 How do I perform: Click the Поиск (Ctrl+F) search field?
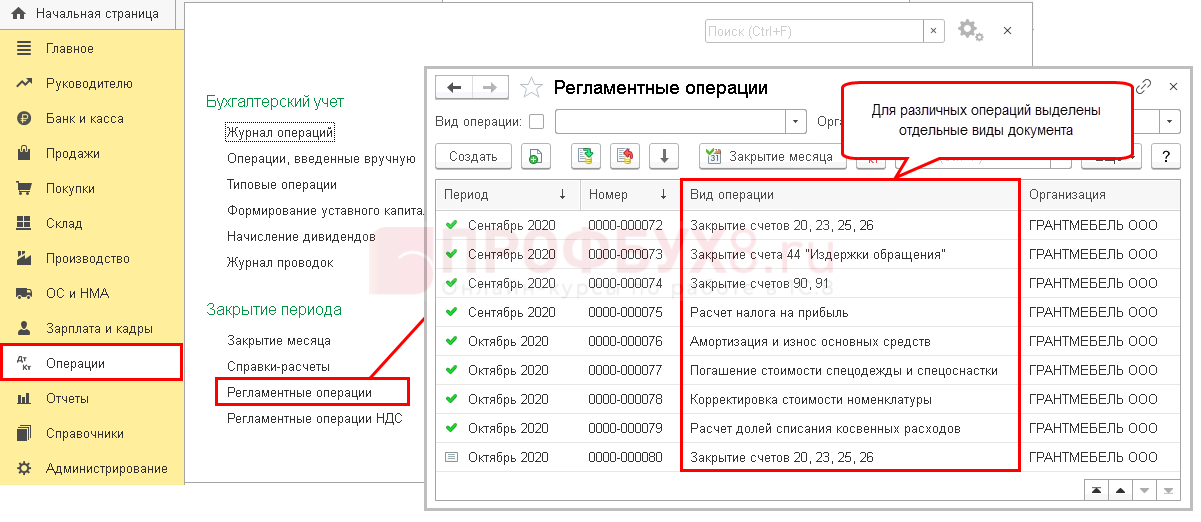814,32
